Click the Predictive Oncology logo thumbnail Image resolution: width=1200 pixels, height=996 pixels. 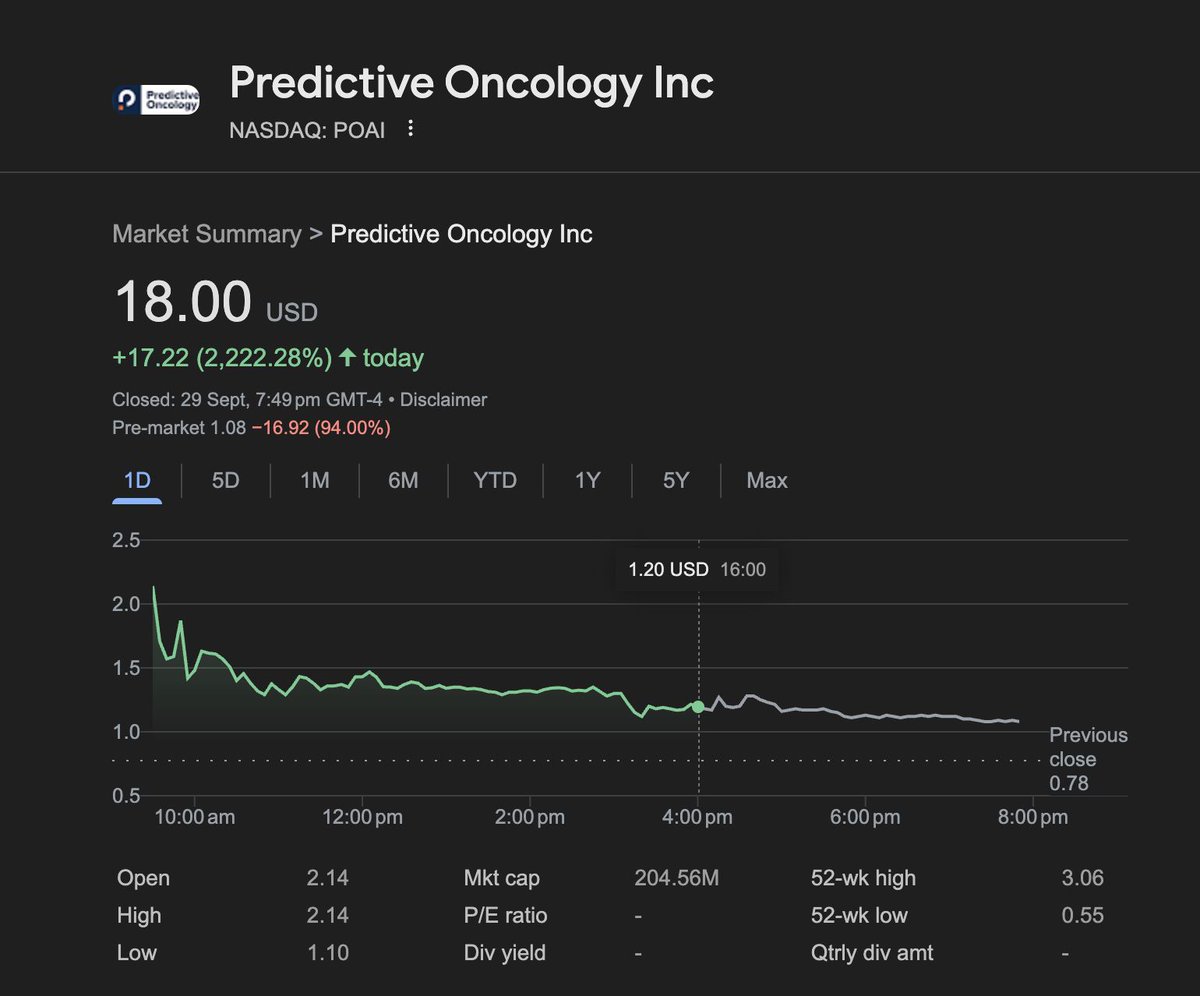pyautogui.click(x=156, y=99)
